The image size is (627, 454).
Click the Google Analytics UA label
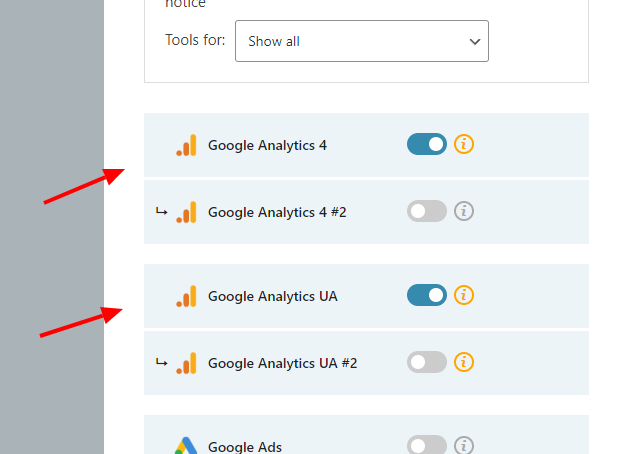click(272, 296)
